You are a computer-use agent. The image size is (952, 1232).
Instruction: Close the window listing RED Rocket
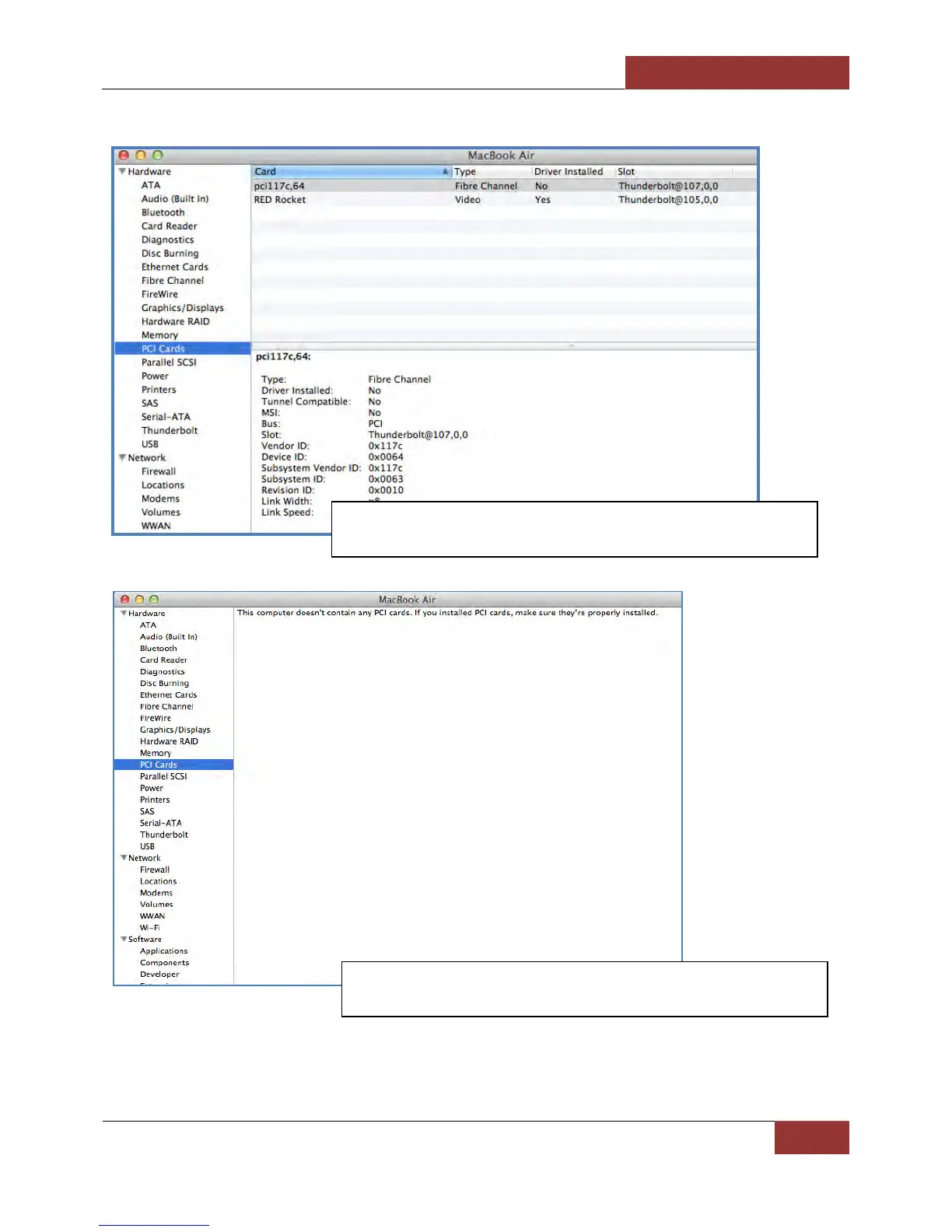pos(124,156)
